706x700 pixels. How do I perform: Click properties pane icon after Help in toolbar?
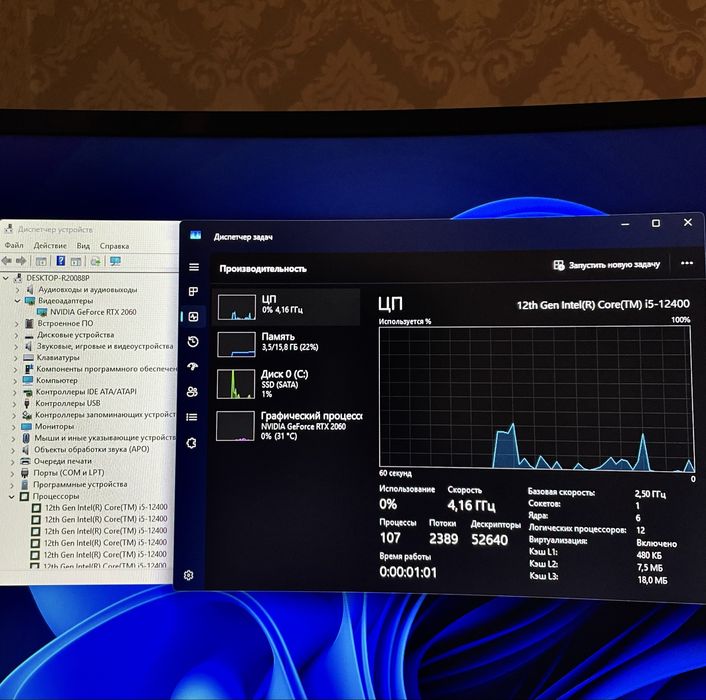76,262
